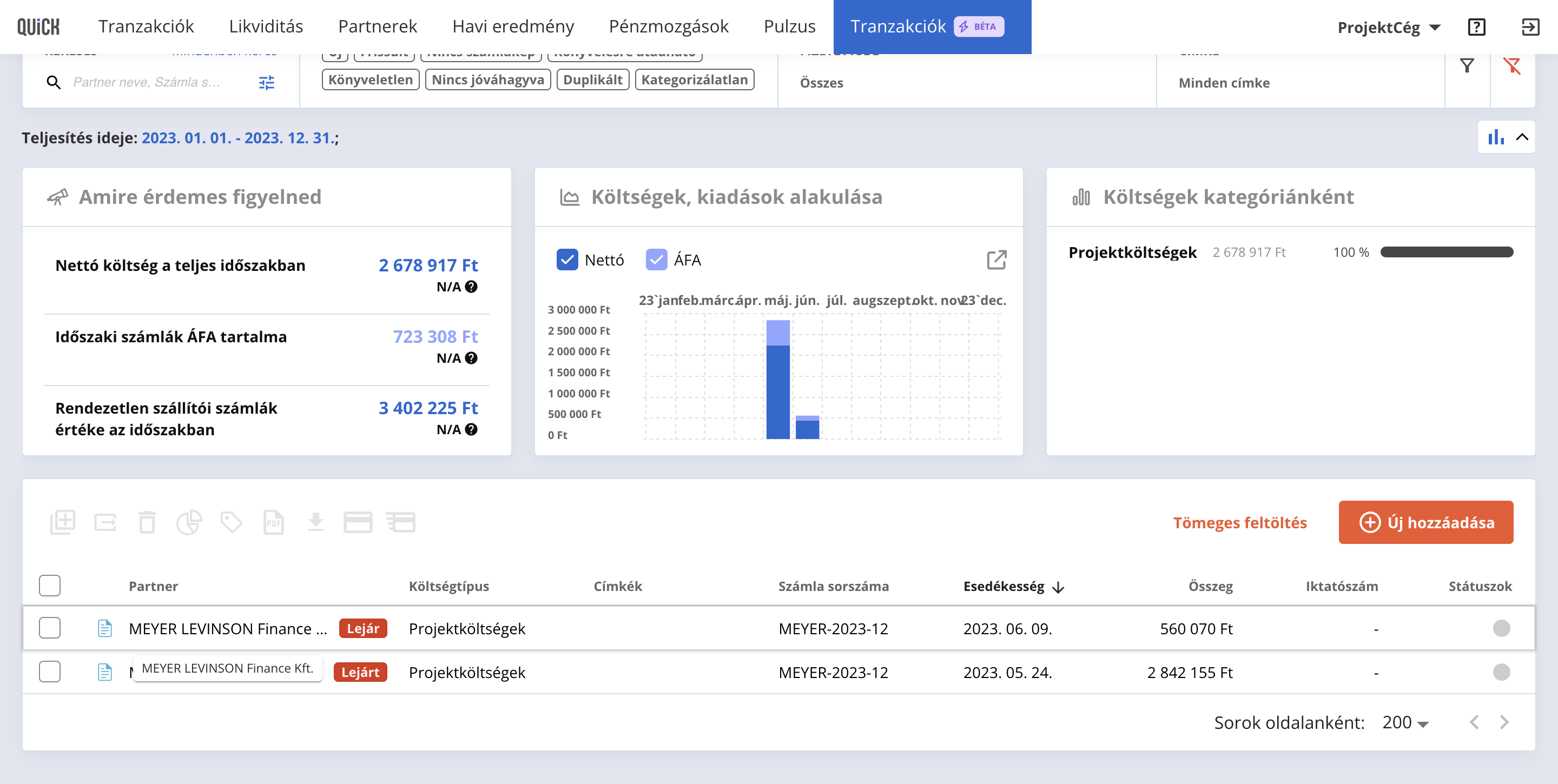
Task: Click the credit card payment toolbar icon
Action: point(358,522)
